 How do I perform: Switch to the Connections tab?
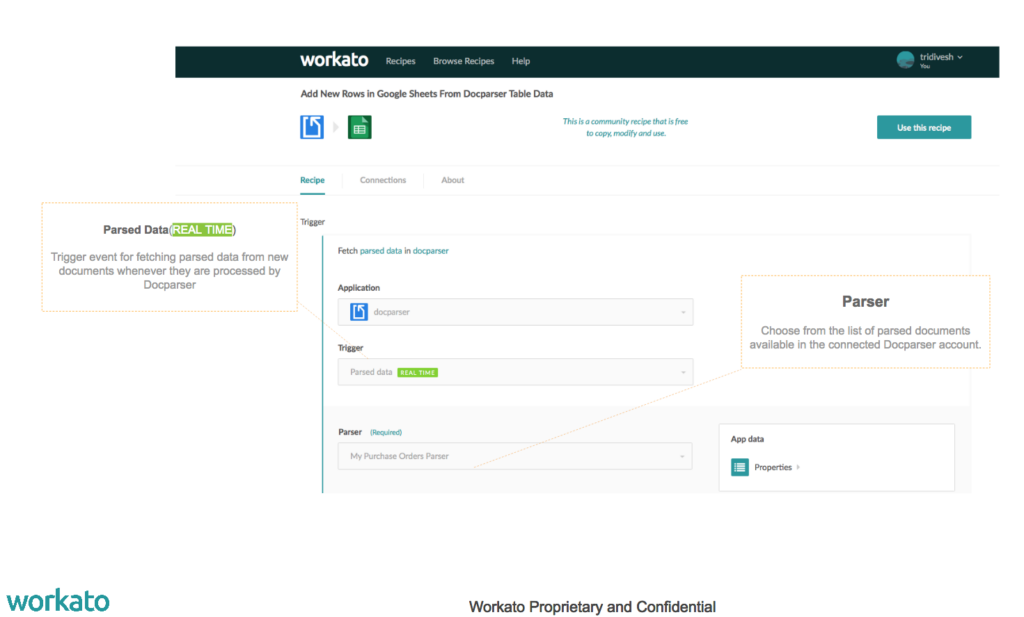[x=383, y=180]
